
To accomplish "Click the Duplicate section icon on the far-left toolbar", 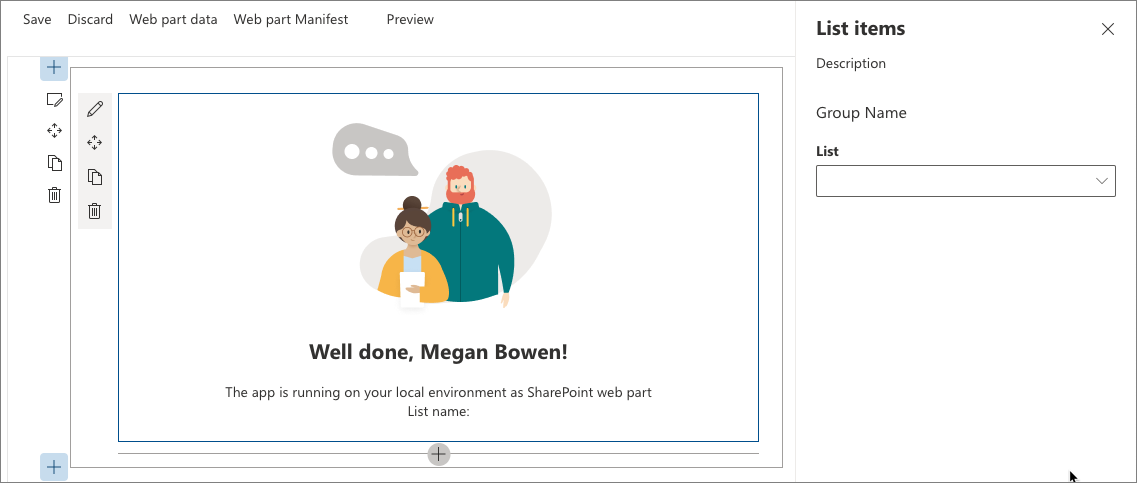I will point(55,163).
